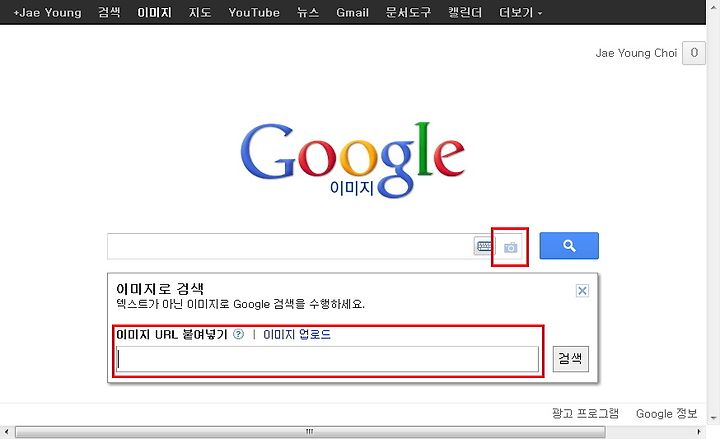Click the Google 이미지 logo
Screen dimensions: 720x439
tap(353, 160)
